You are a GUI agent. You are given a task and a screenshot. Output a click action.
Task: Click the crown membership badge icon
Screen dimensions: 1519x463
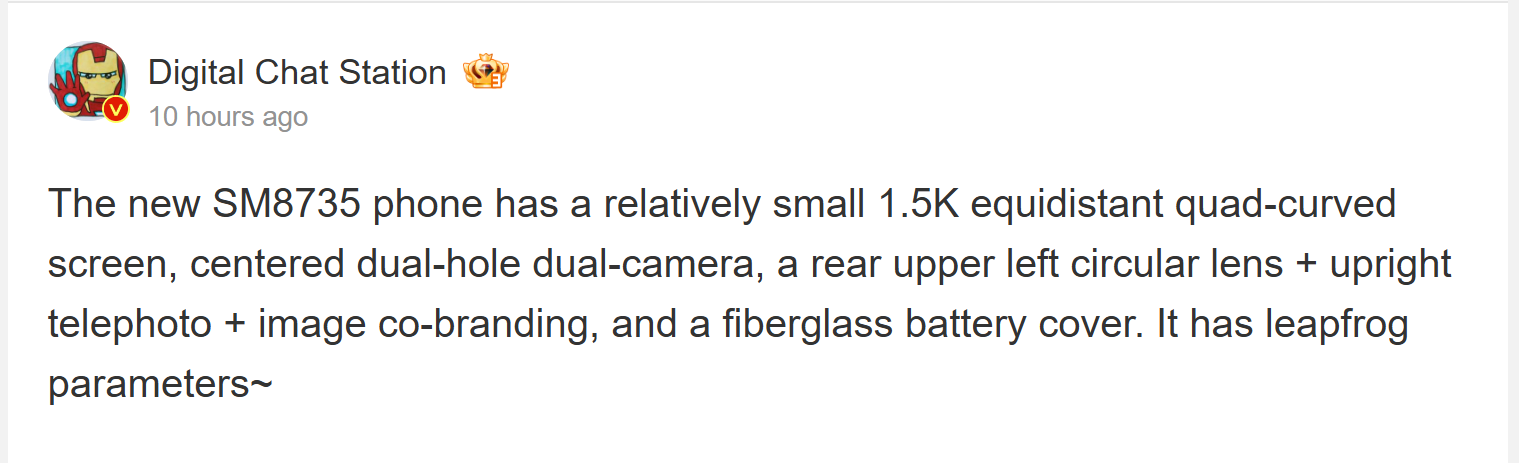[x=486, y=73]
